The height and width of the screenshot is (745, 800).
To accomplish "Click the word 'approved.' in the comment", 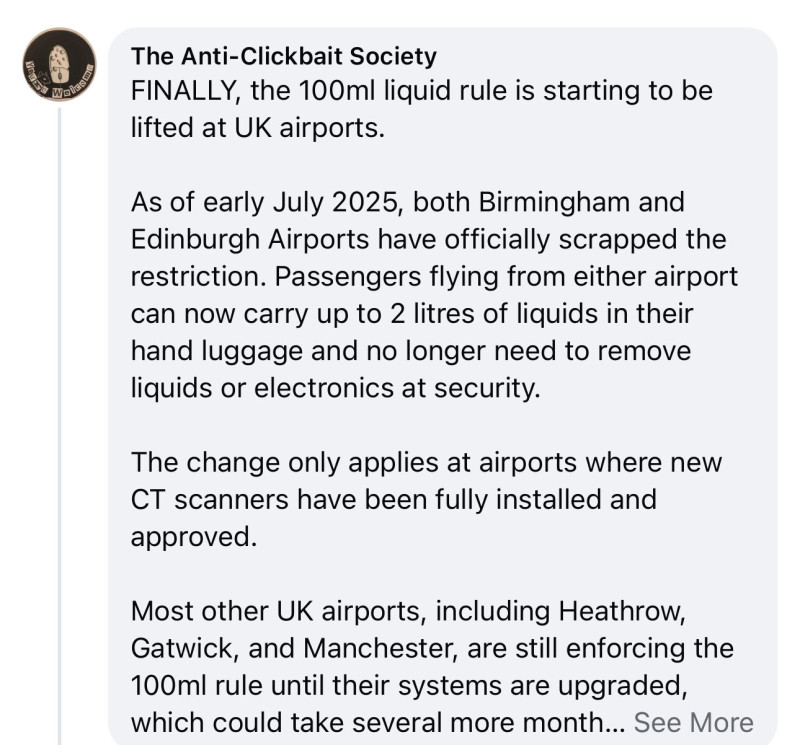I will [x=194, y=537].
